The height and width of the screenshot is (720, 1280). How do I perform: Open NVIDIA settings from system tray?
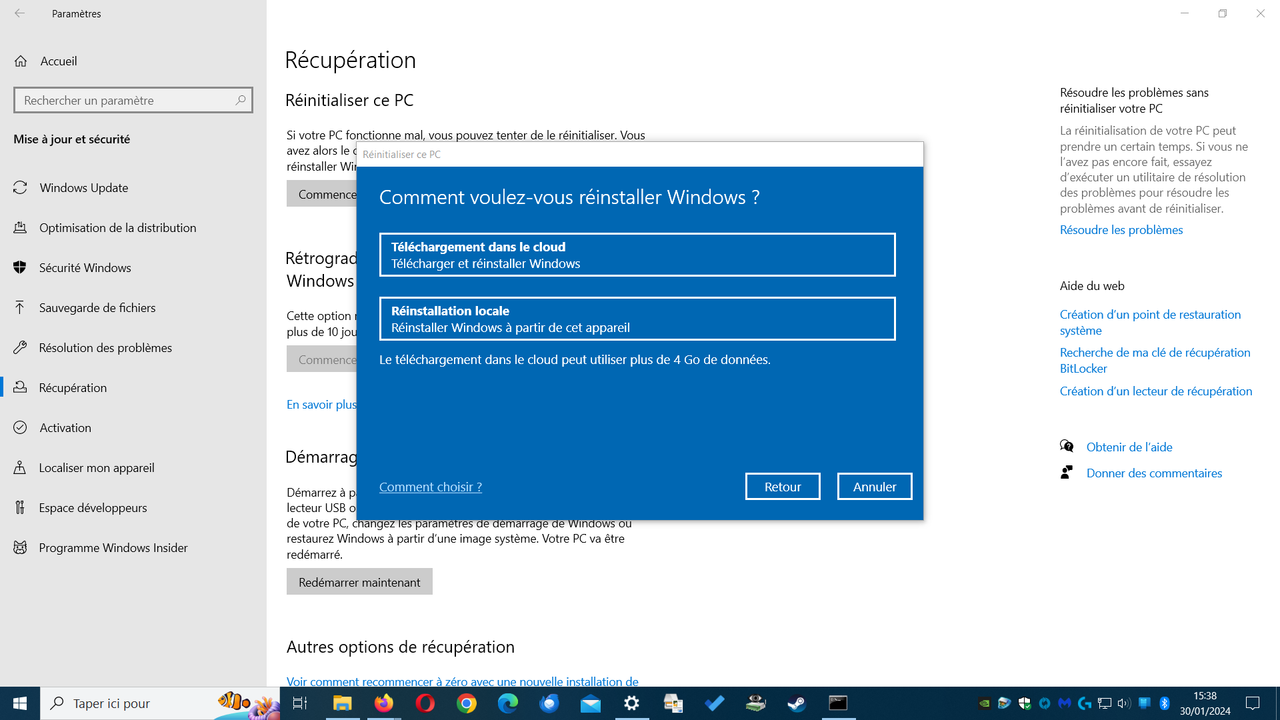pyautogui.click(x=985, y=703)
